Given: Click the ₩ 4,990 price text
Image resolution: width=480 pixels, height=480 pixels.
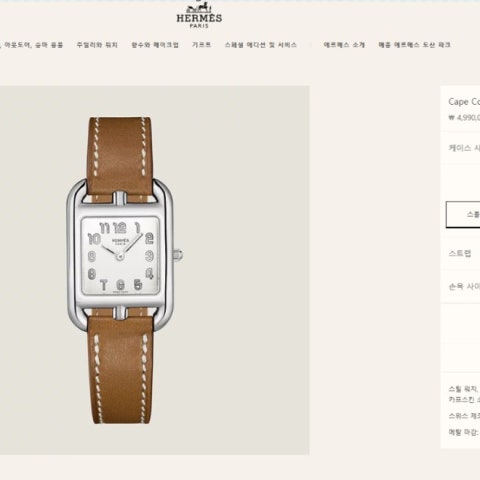Looking at the screenshot, I should point(464,118).
